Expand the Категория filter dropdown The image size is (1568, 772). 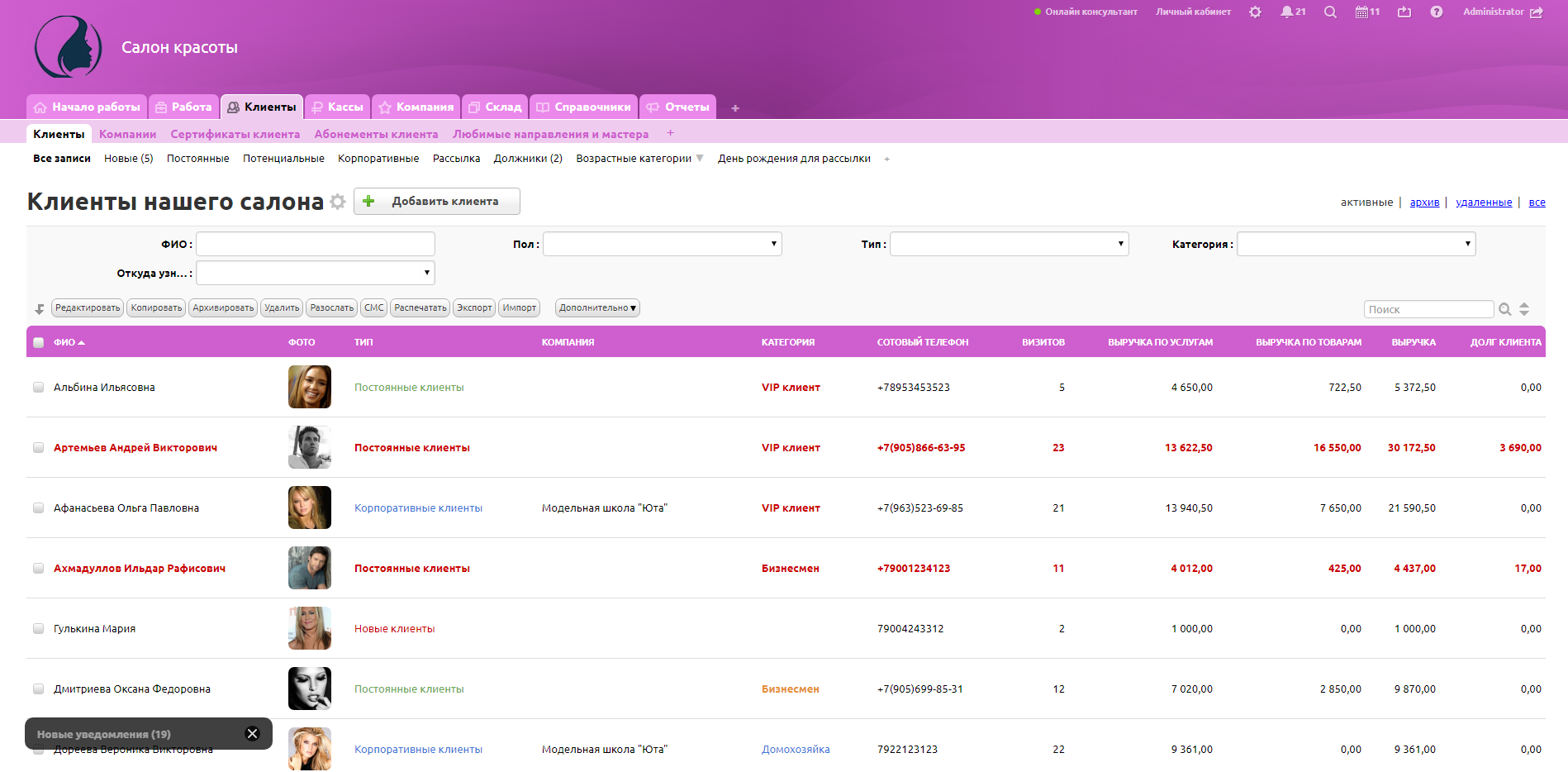pos(1356,245)
